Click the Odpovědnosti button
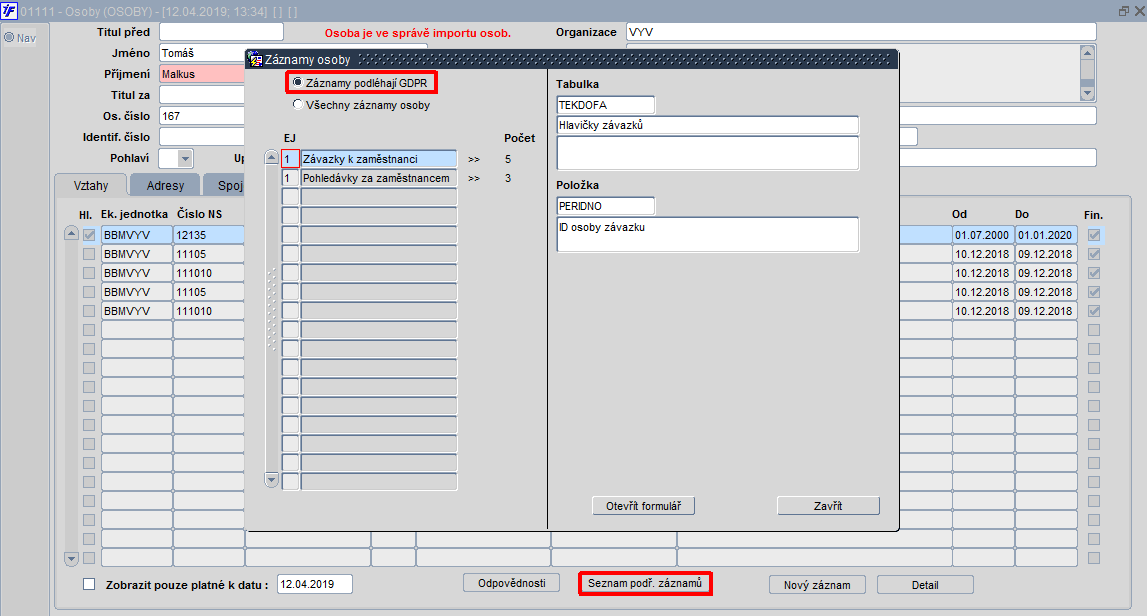Screen dimensions: 1147x616 point(511,583)
